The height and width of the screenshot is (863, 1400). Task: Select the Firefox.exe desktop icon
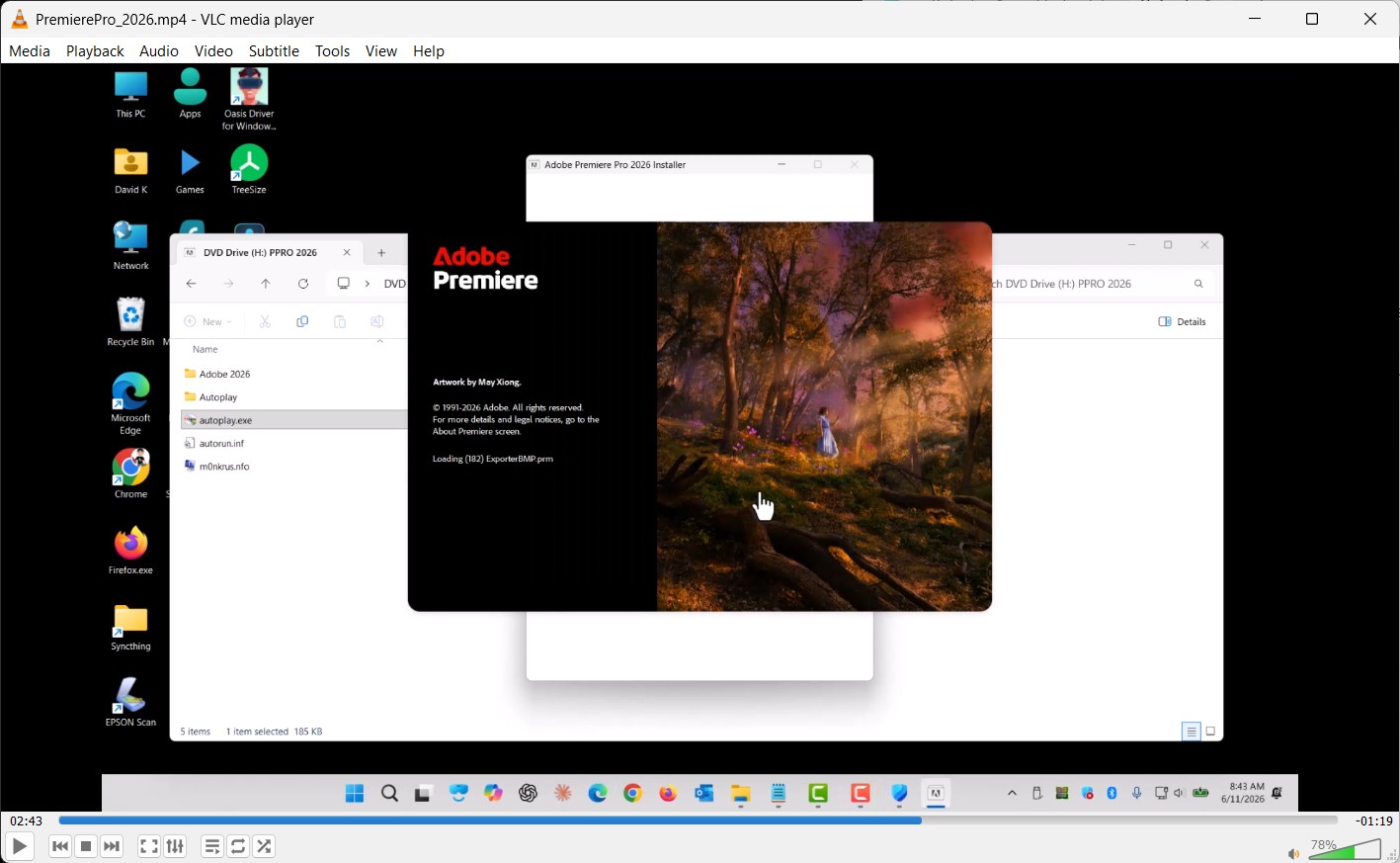coord(130,551)
